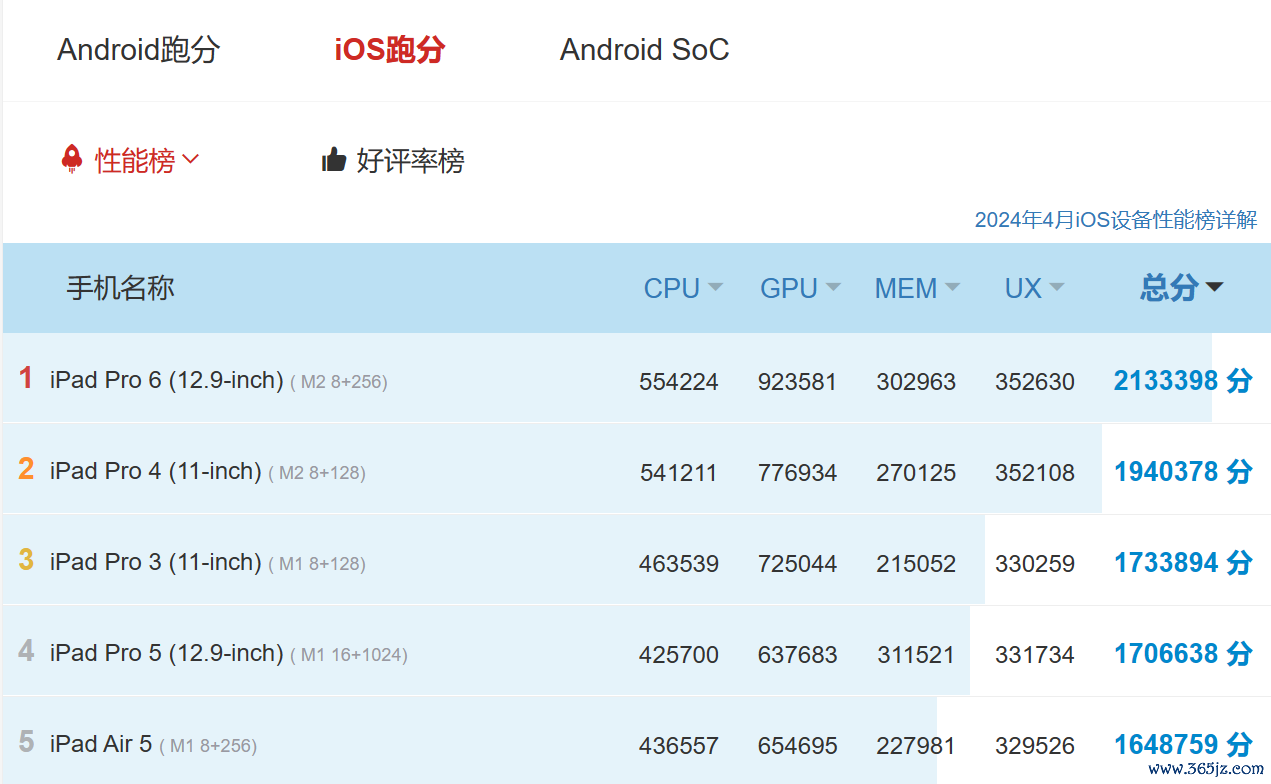Click spec label ( M2 8+256)
Screen dimensions: 1271x784
point(339,382)
